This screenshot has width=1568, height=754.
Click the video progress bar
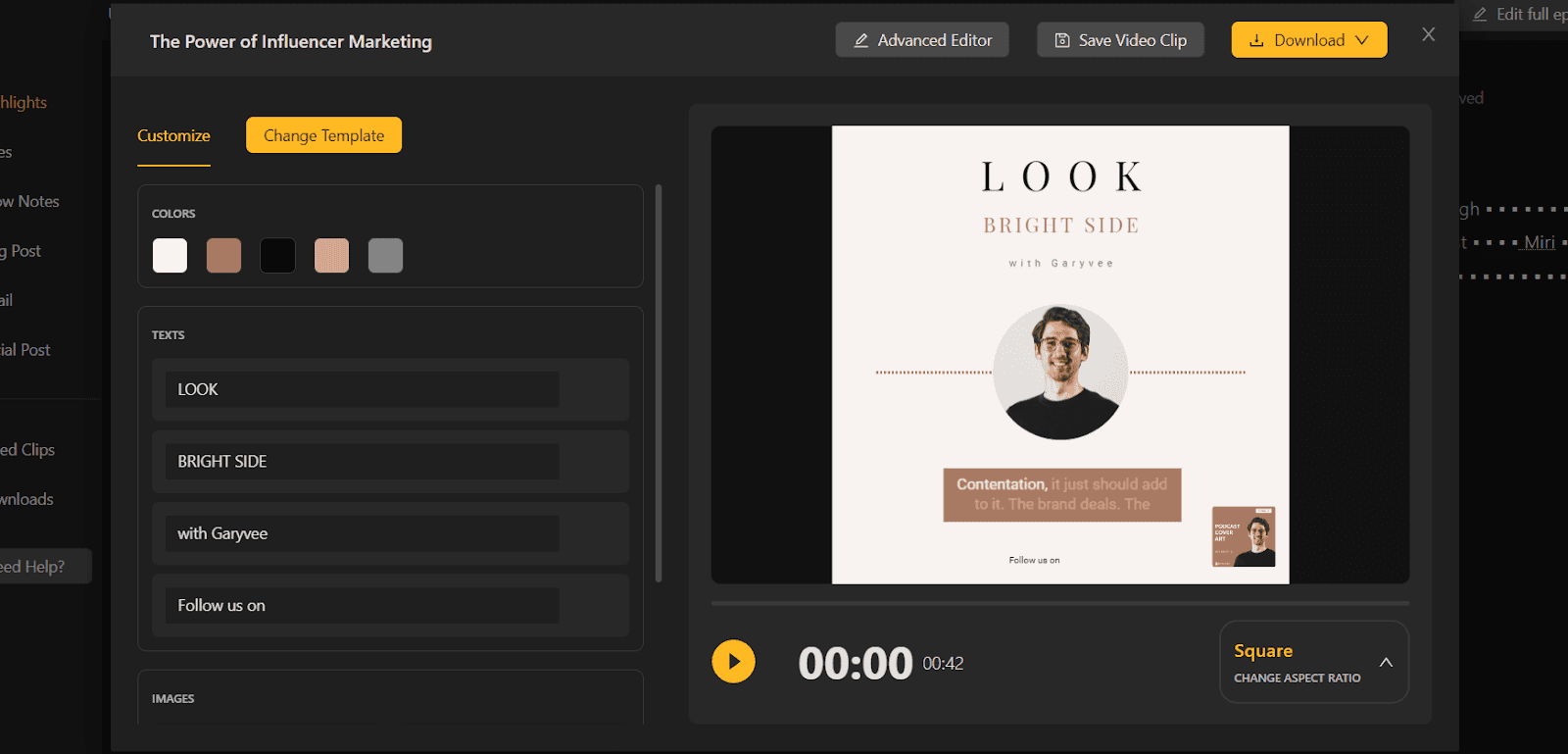coord(1060,603)
